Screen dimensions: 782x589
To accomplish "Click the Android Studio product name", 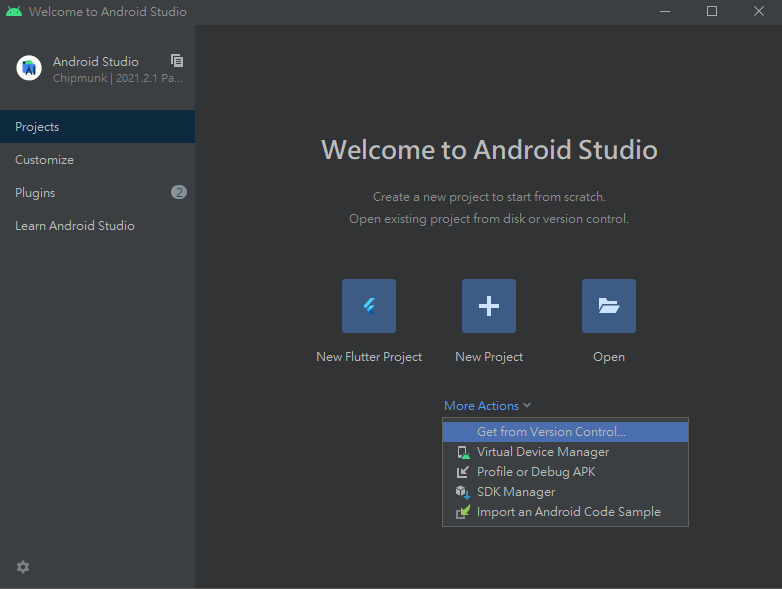I will (96, 61).
